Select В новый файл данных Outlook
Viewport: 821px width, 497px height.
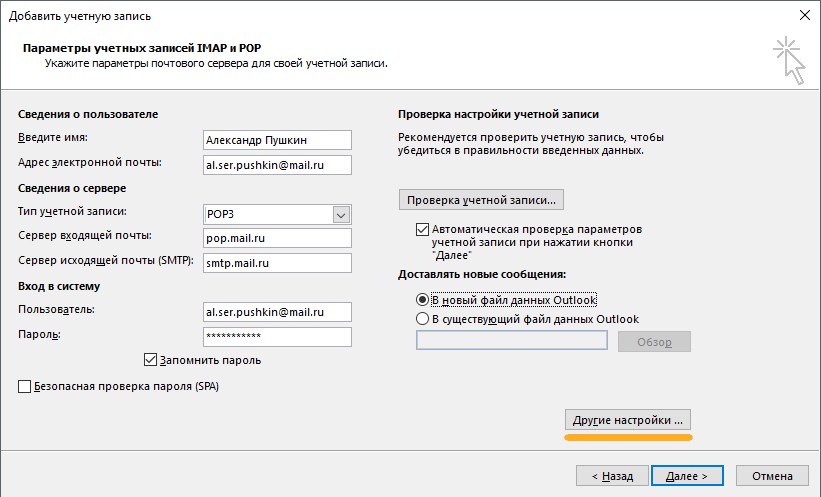point(422,300)
